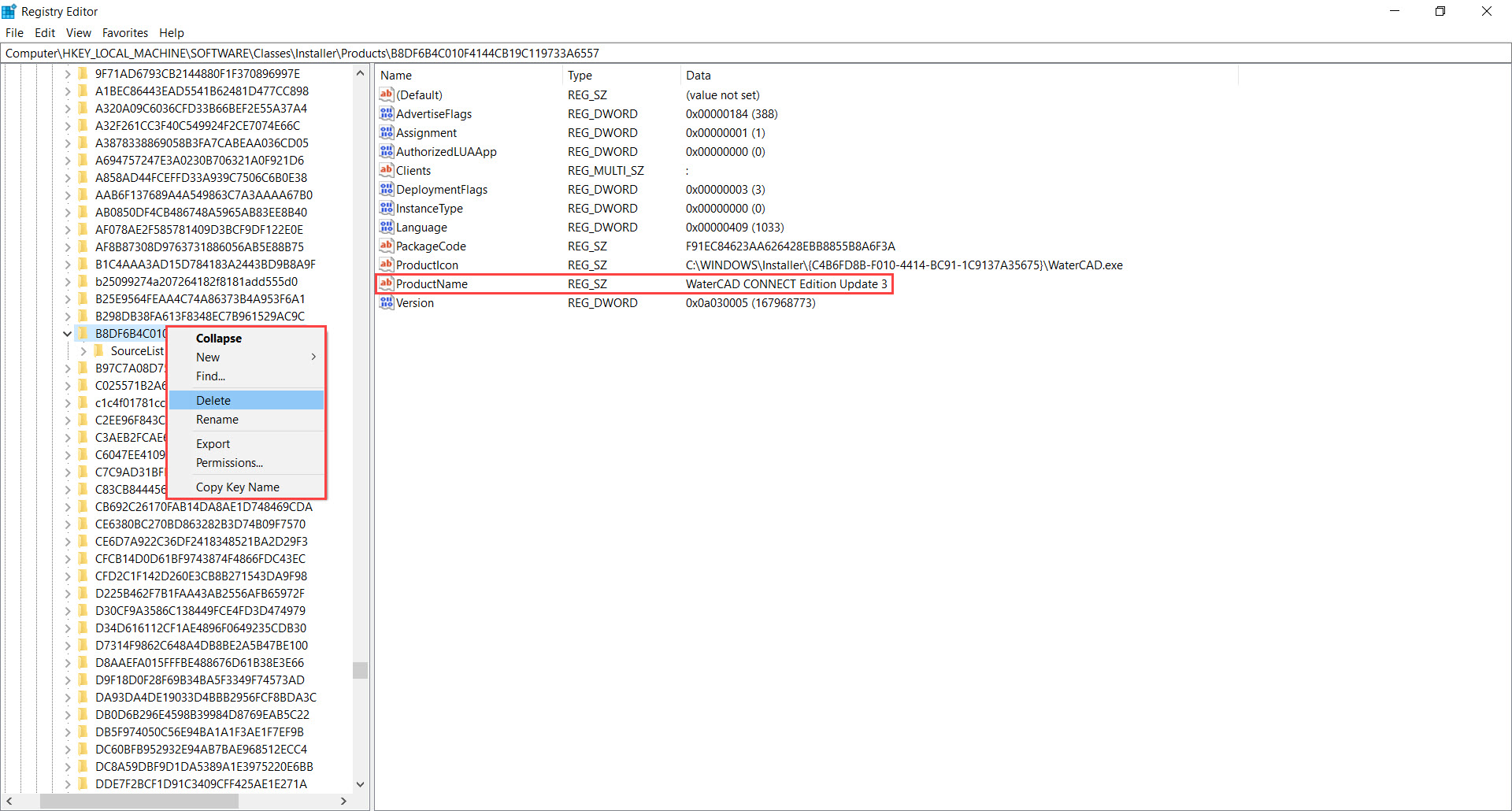Expand key B1C4AAA3AD15D784183A2443BD9B8A9F
Viewport: 1512px width, 811px height.
(68, 265)
